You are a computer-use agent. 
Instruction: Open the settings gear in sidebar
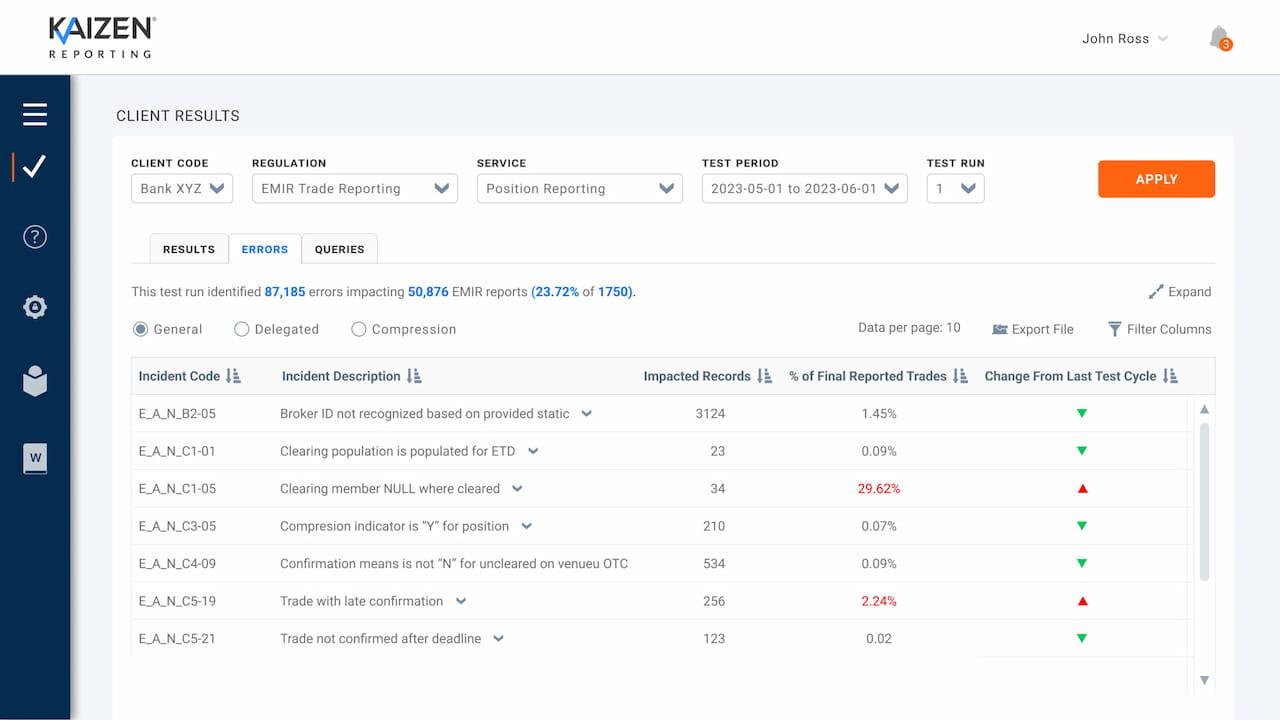pos(35,307)
